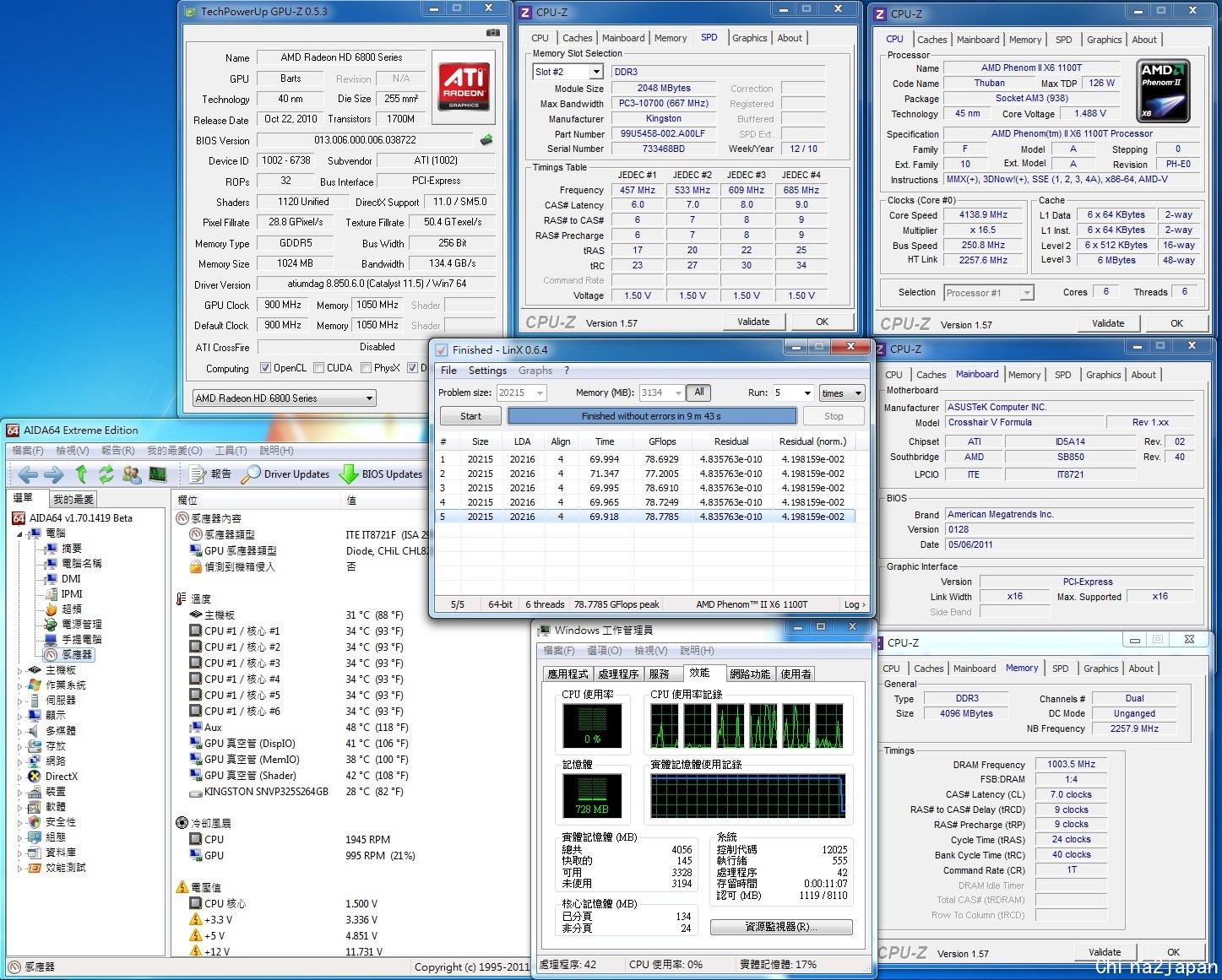Open the times dropdown in LinX
The height and width of the screenshot is (980, 1222).
[x=842, y=393]
